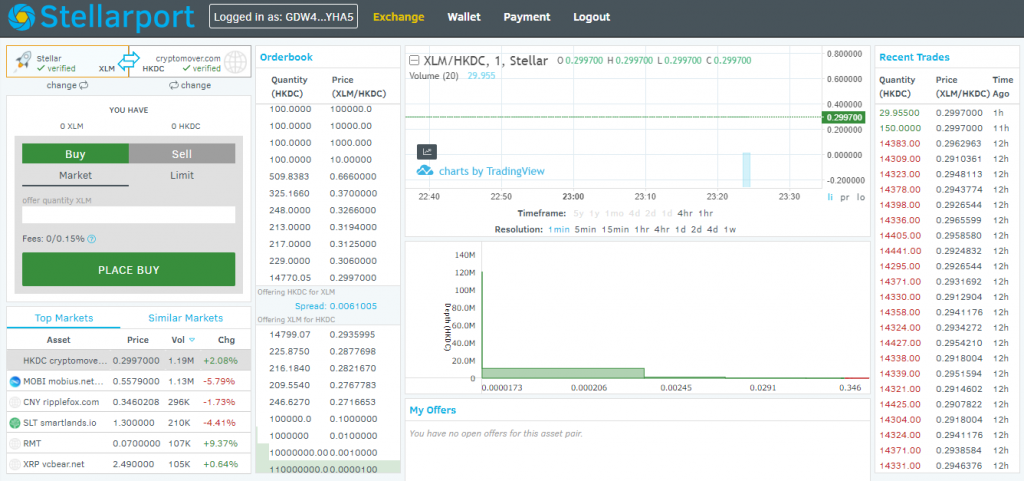Click the TradingView cloud logo
The width and height of the screenshot is (1024, 481).
(424, 171)
